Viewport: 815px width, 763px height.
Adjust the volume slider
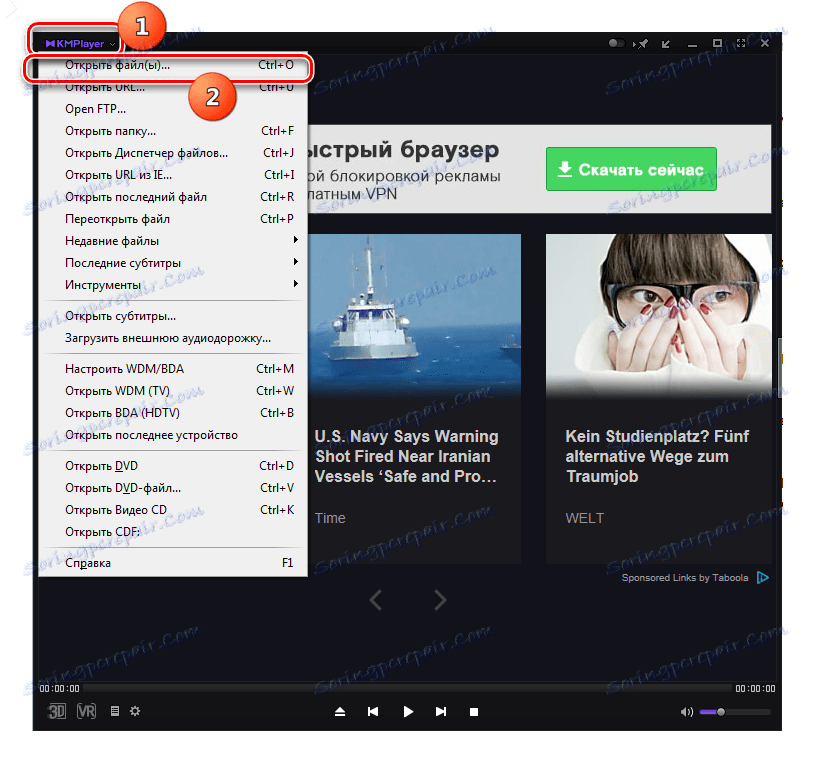[x=735, y=712]
